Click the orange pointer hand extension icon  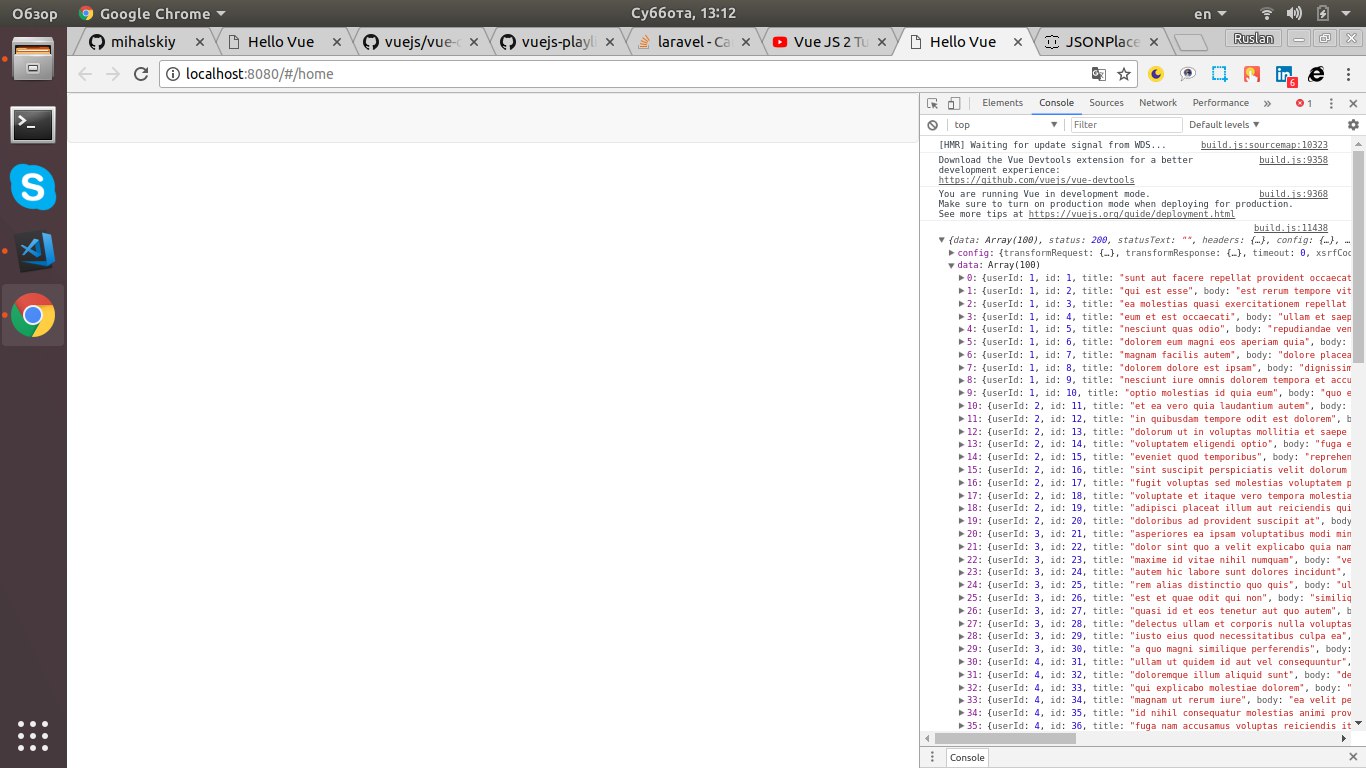click(1251, 74)
